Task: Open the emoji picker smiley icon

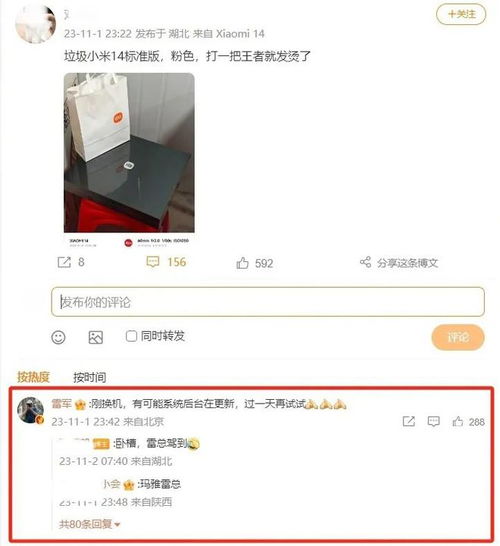Action: tap(58, 337)
